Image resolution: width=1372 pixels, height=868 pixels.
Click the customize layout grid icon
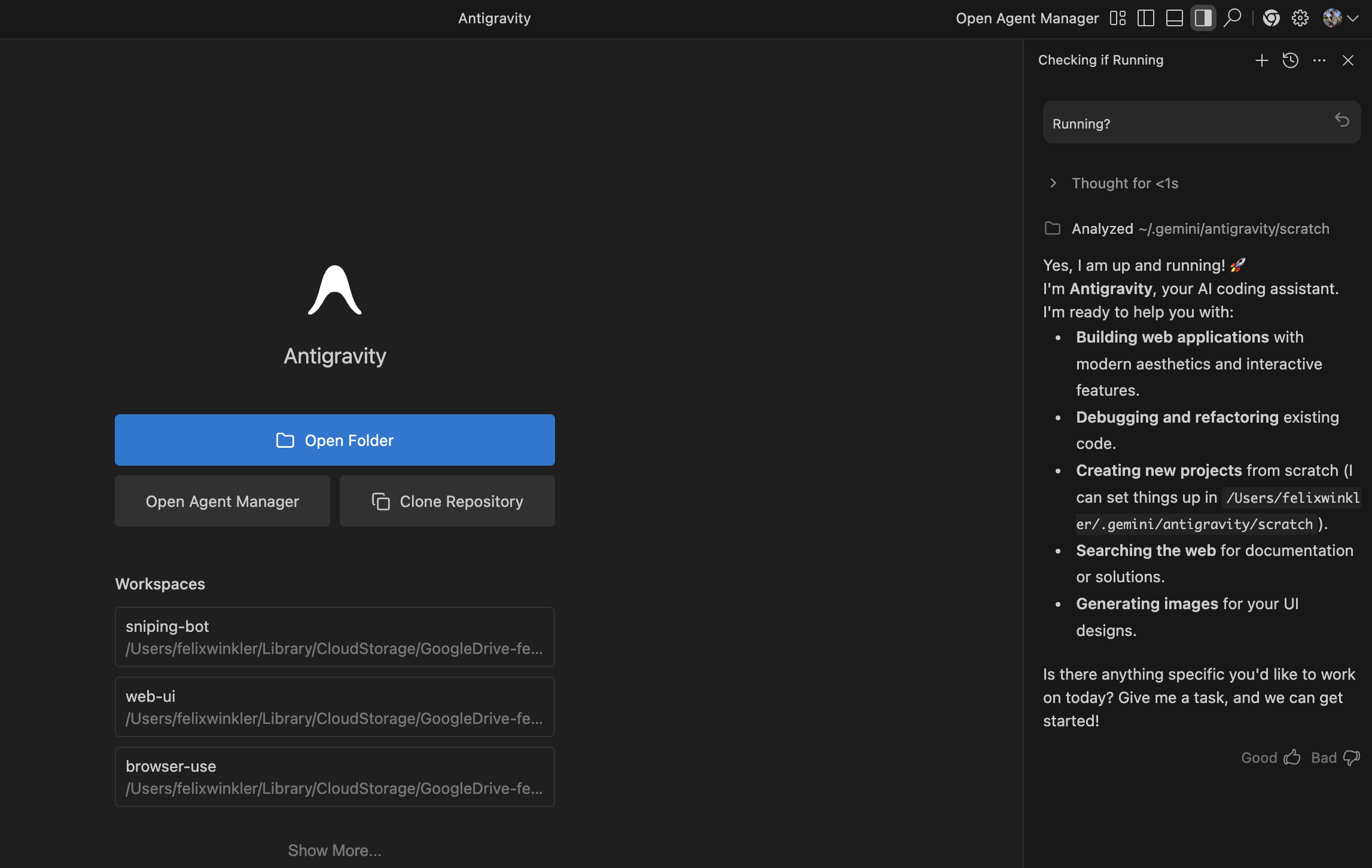click(1117, 18)
